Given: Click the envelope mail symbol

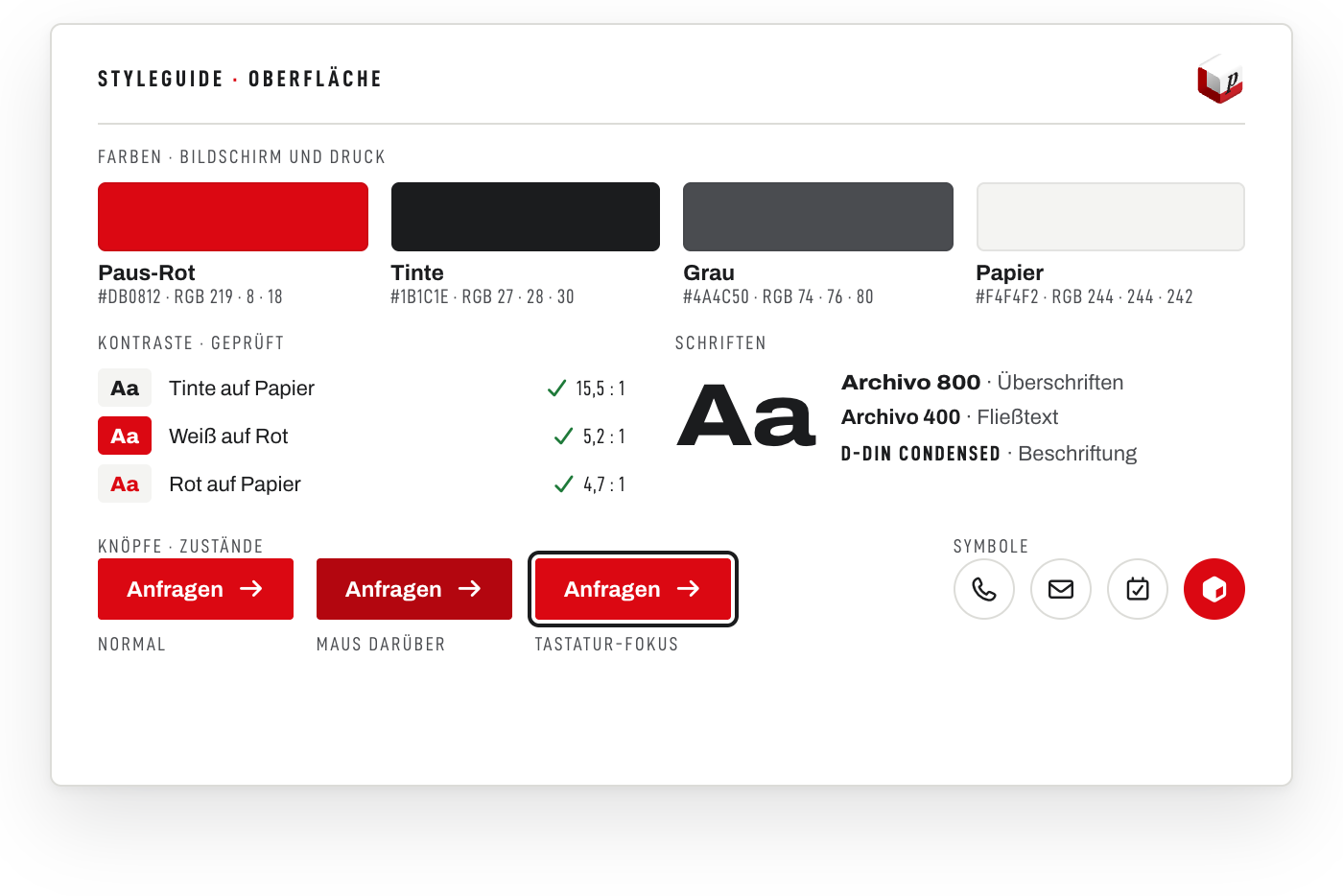Looking at the screenshot, I should coord(1061,589).
